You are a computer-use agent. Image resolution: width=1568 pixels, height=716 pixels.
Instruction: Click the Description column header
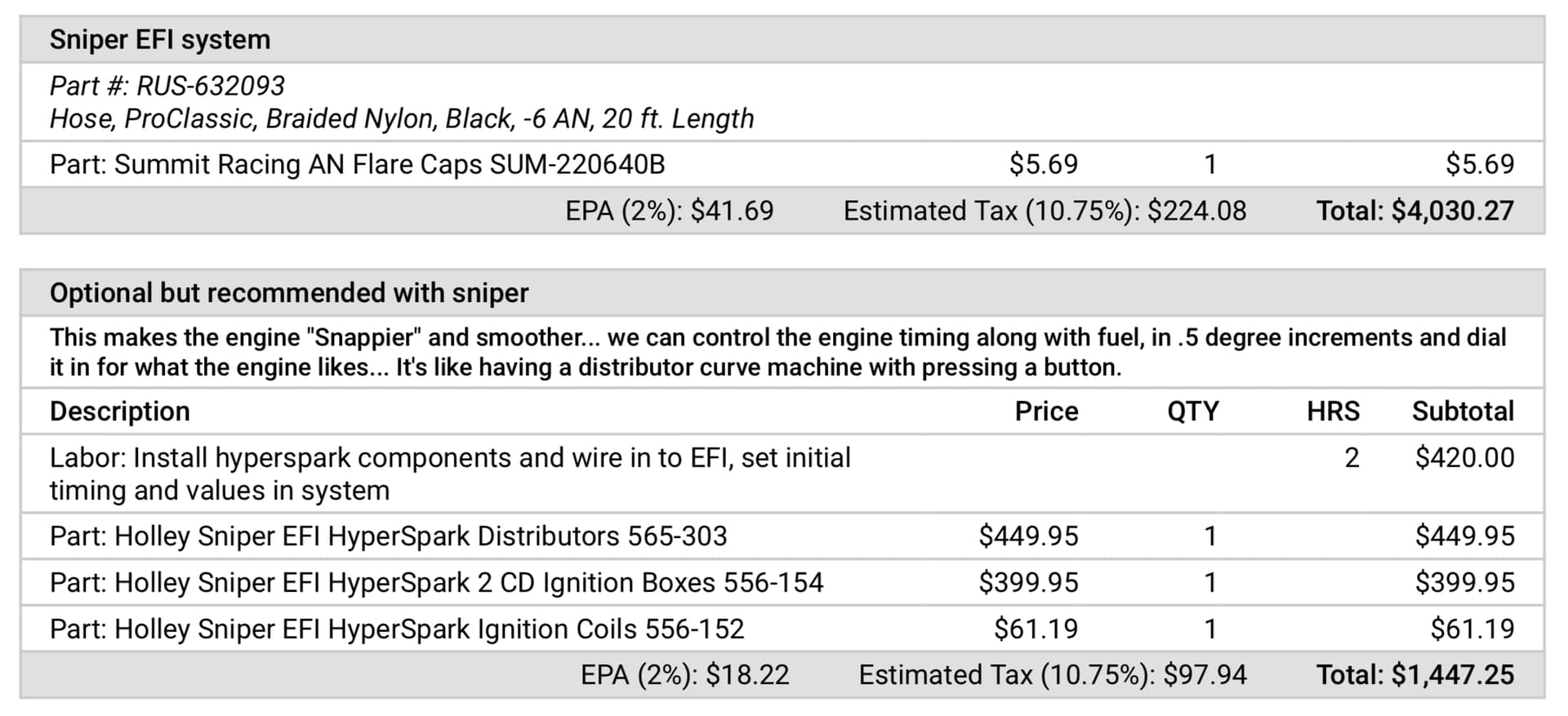click(x=120, y=411)
